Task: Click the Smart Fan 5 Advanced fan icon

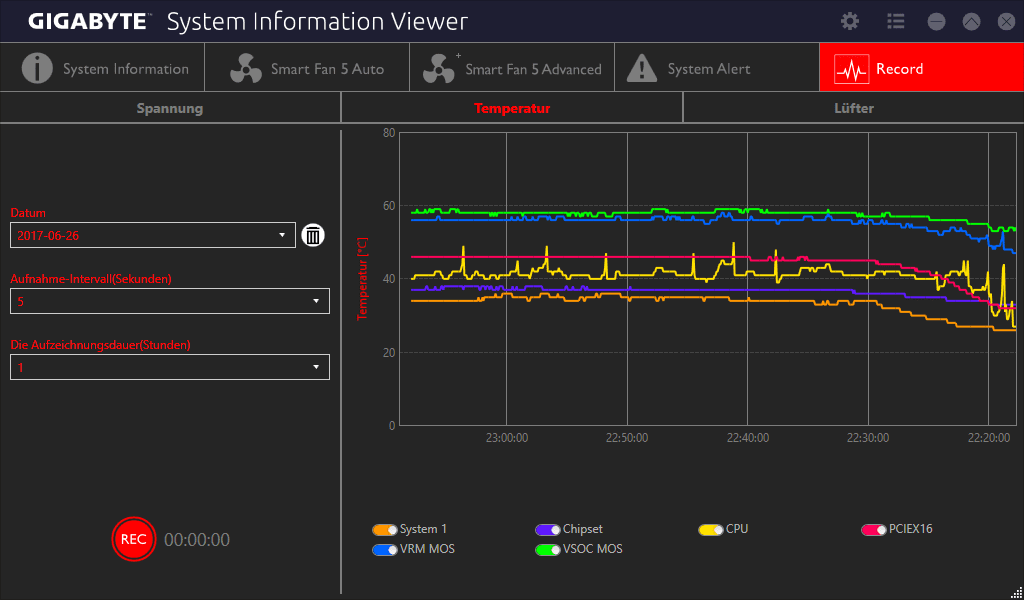Action: [438, 69]
